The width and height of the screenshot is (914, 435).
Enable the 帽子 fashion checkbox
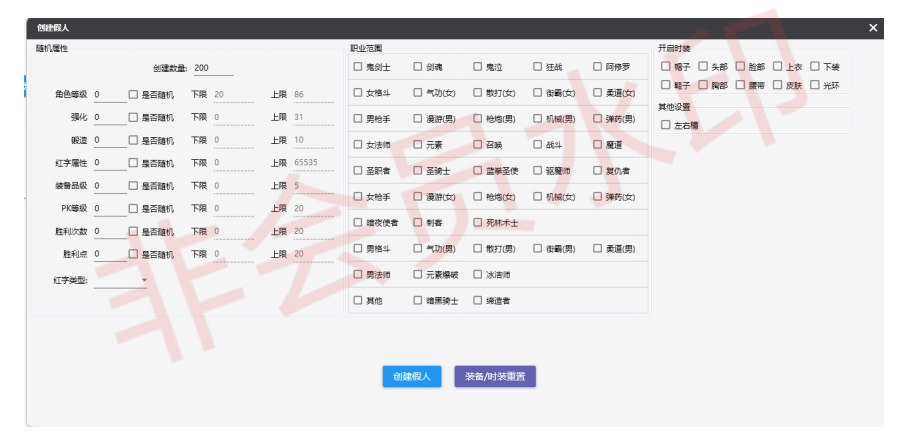coord(666,66)
